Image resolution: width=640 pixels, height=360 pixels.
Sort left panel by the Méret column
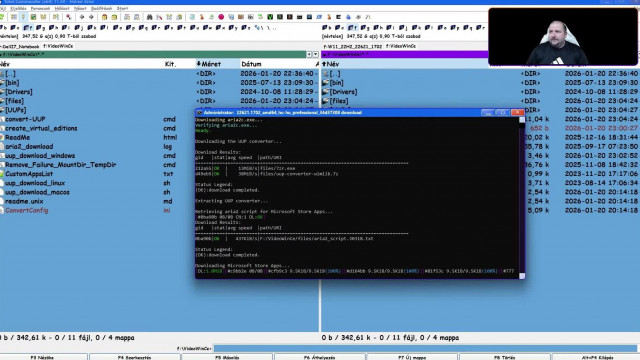coord(218,64)
